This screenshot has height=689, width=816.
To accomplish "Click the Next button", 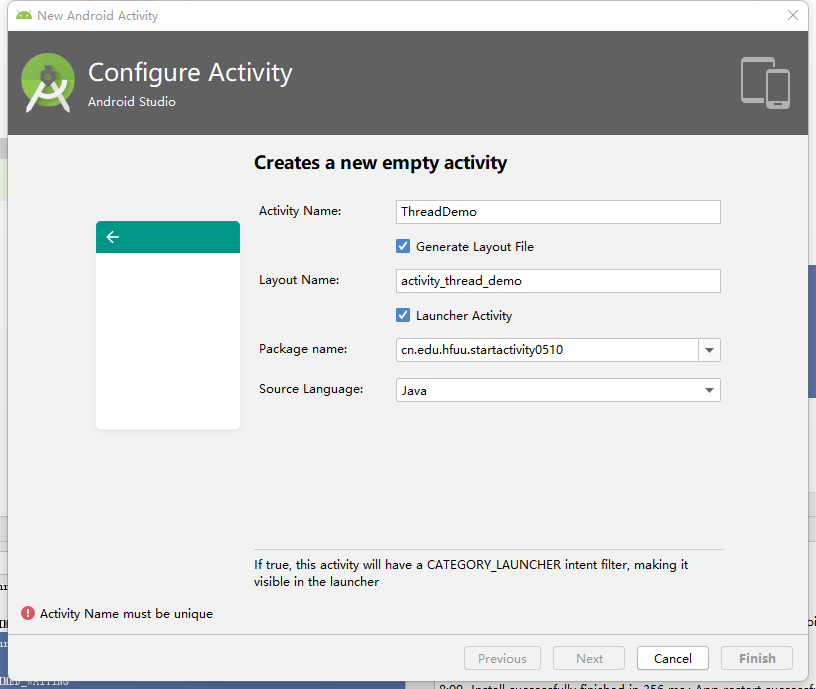I will [x=589, y=658].
